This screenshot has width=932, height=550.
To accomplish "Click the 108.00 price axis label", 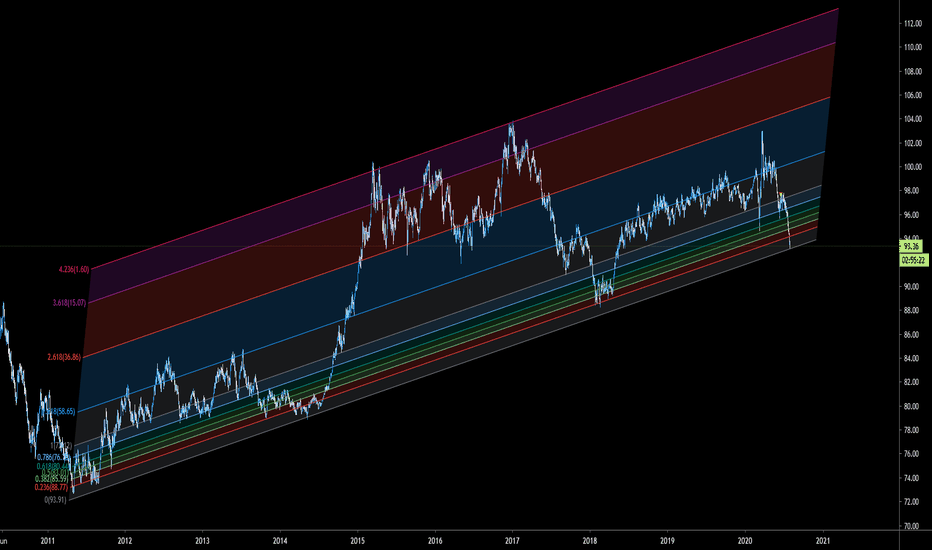I will [913, 71].
